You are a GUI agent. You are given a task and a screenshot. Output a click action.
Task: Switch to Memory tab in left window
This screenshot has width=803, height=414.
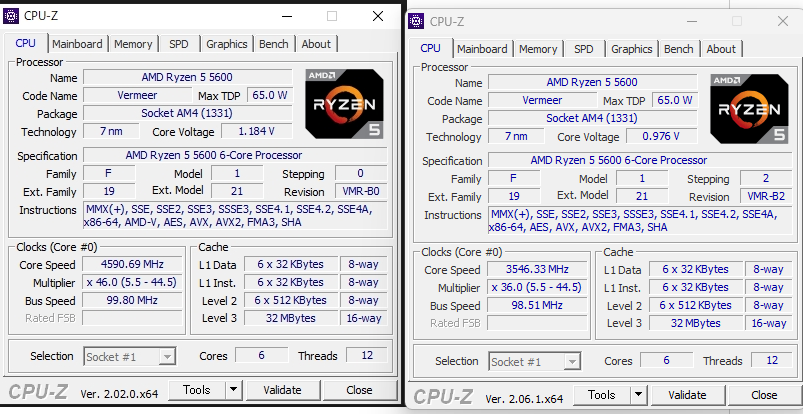[133, 44]
